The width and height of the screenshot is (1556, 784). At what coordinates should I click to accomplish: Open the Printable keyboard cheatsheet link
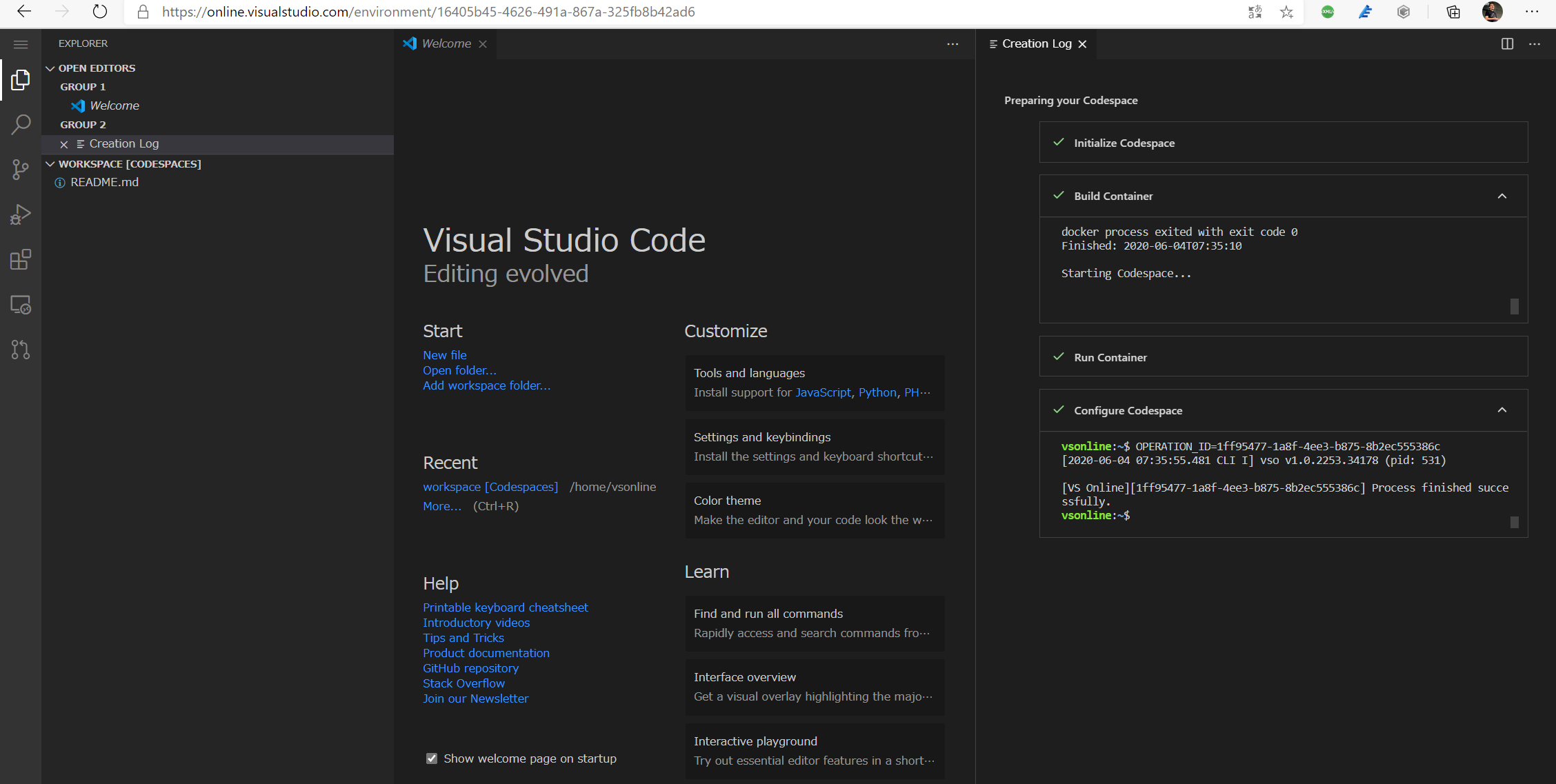(x=506, y=607)
